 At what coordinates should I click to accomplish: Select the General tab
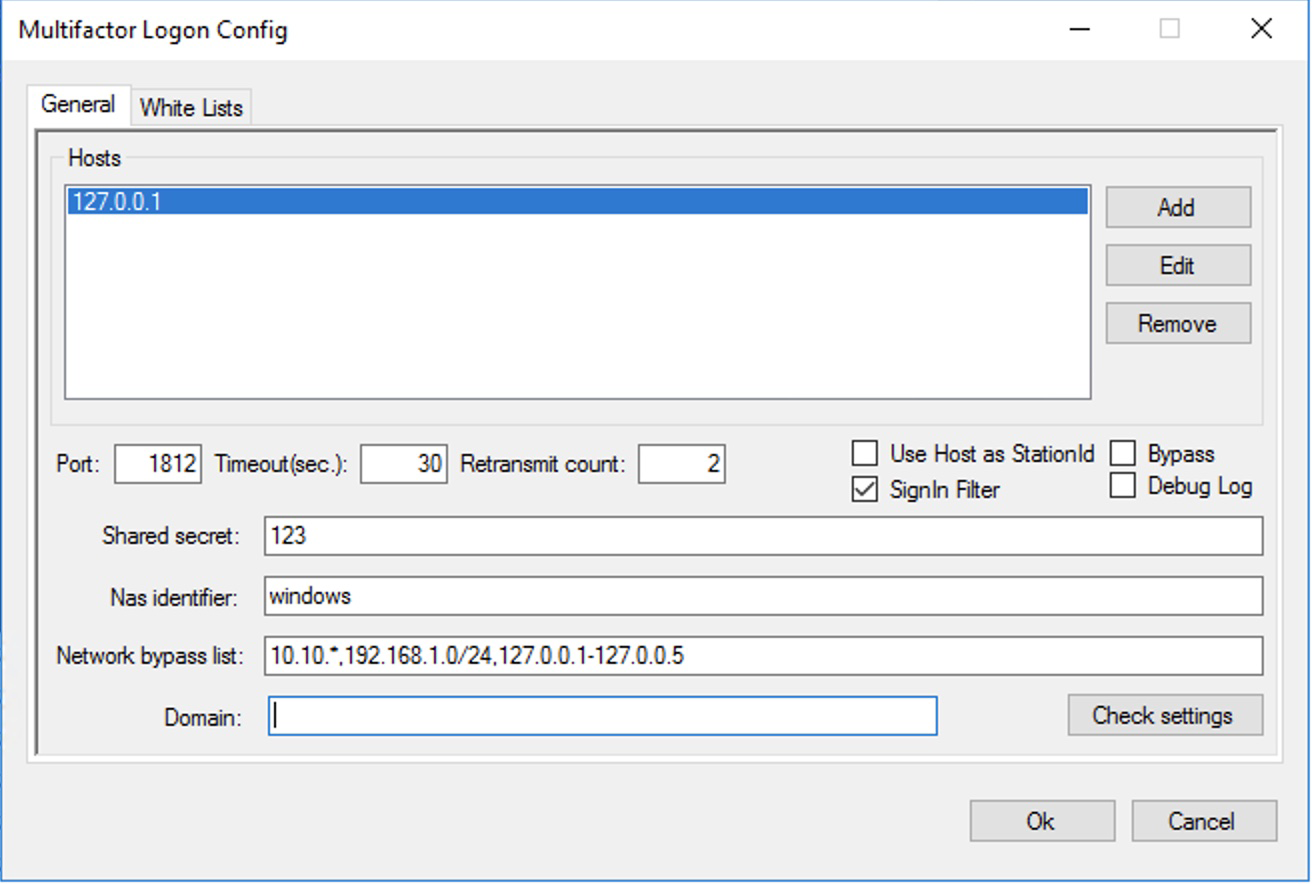78,104
